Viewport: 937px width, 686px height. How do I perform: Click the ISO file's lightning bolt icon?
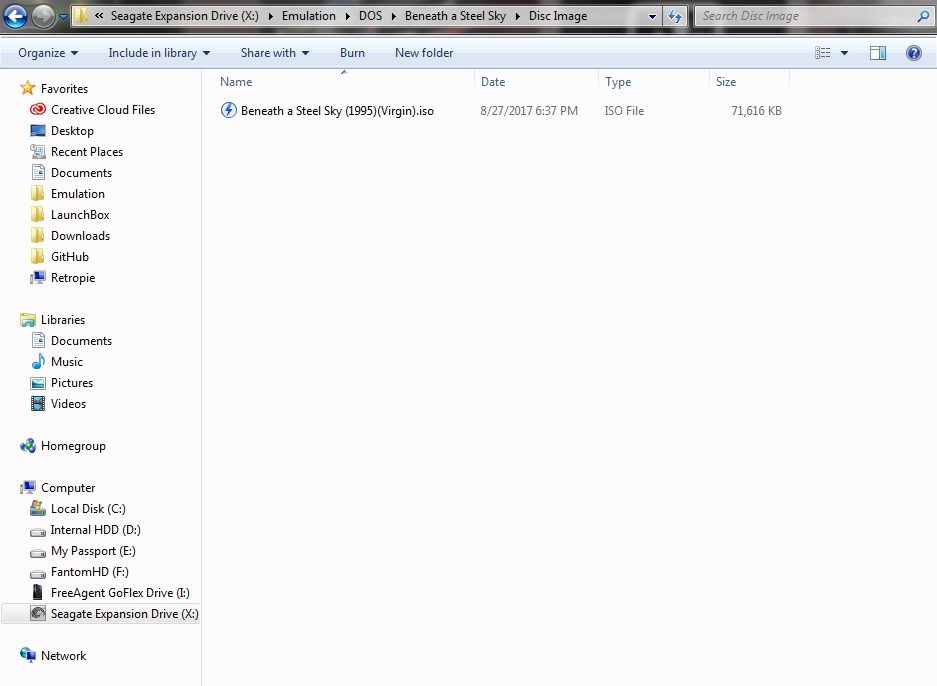[x=228, y=110]
